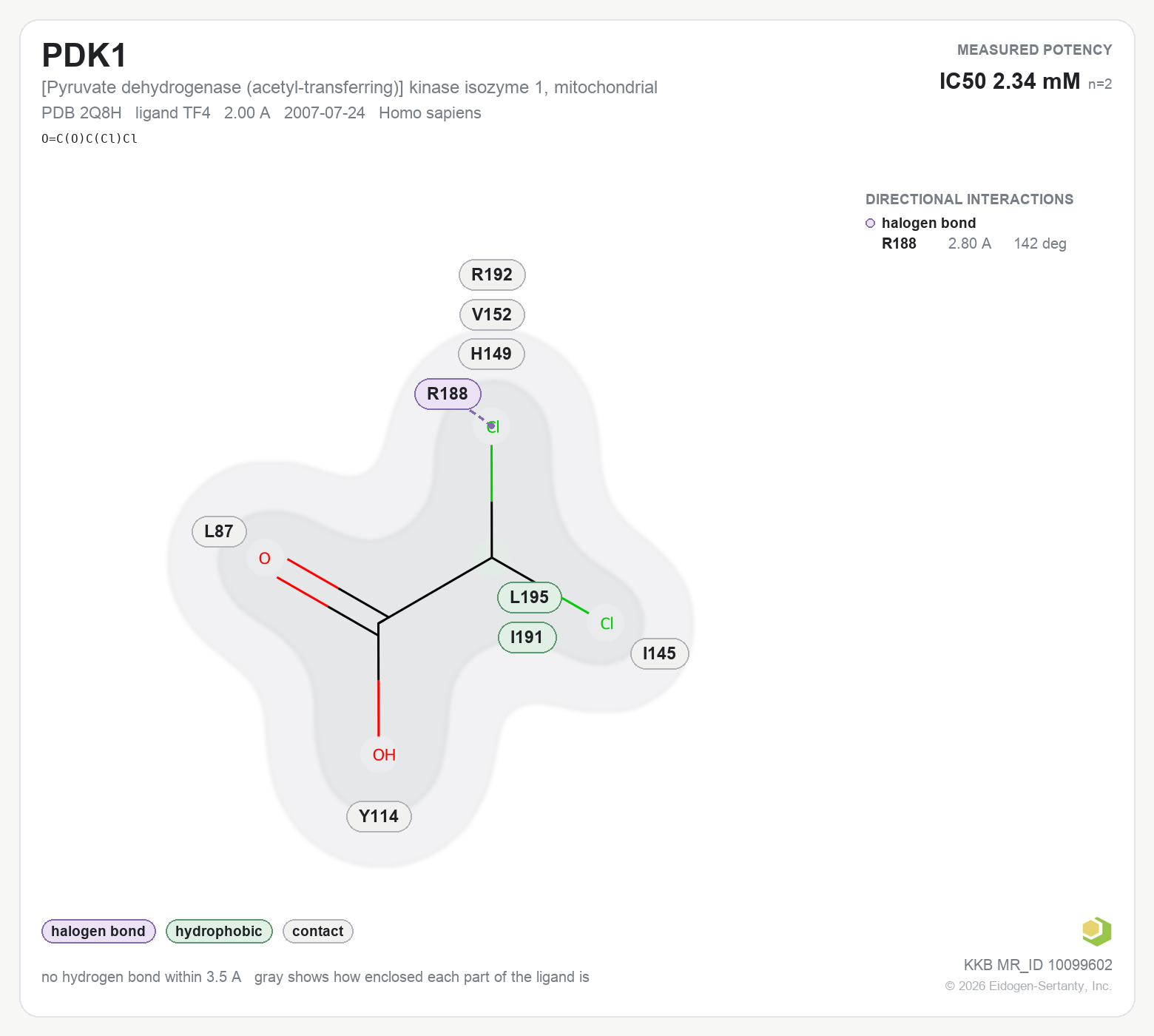Viewport: 1154px width, 1036px height.
Task: Toggle the halogen bond legend pill
Action: [98, 931]
